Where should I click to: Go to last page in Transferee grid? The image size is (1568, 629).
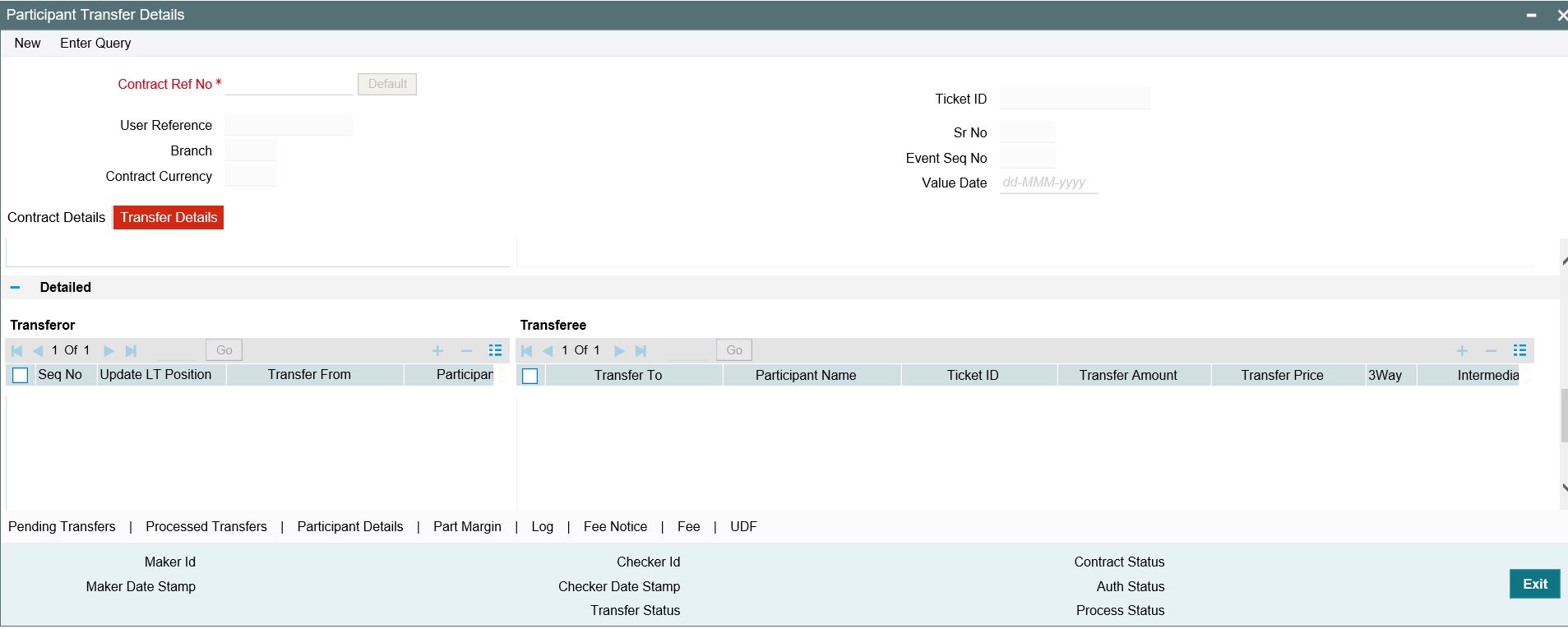(x=641, y=351)
